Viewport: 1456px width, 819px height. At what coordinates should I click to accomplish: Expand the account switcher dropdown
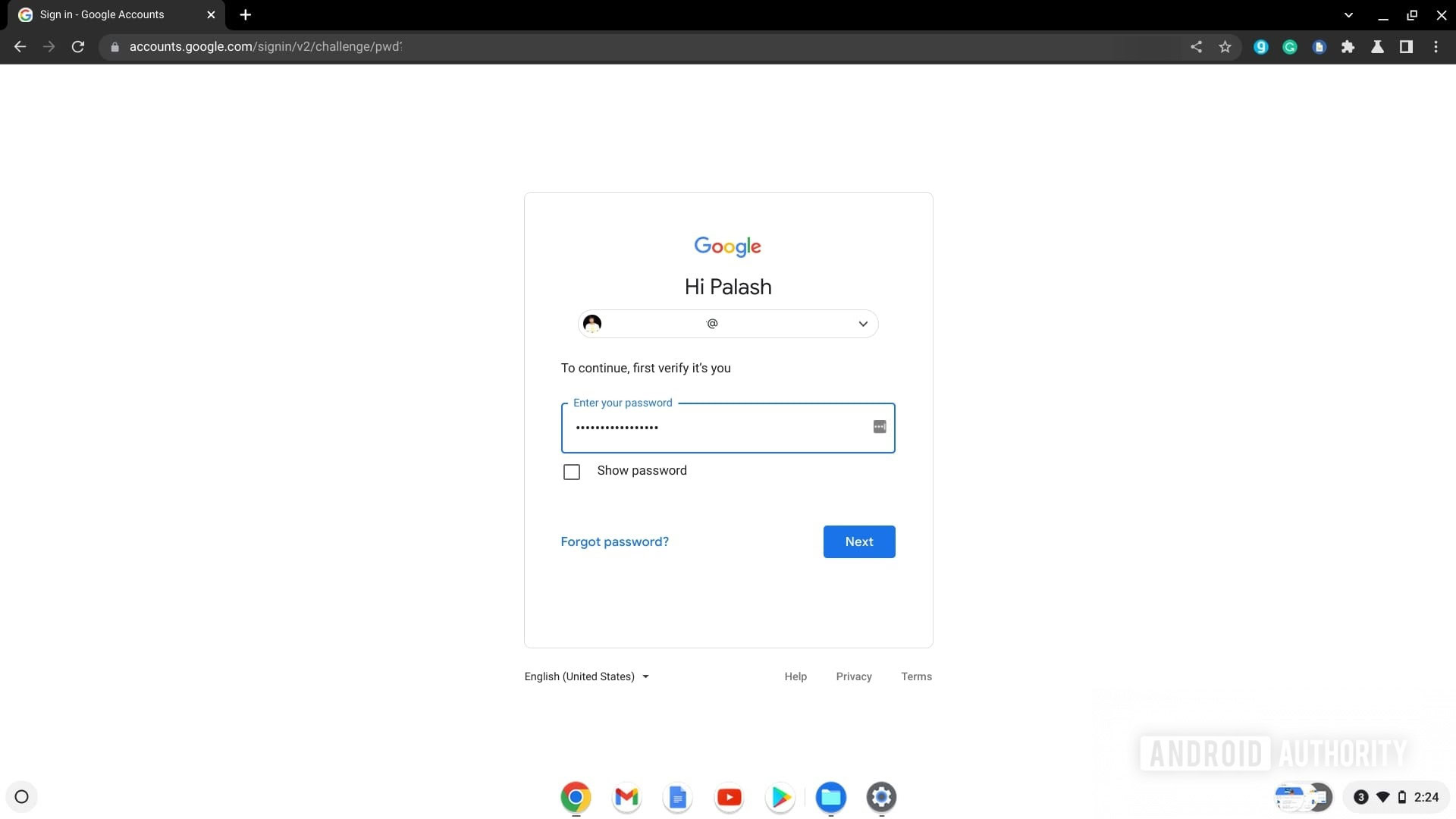[x=862, y=324]
